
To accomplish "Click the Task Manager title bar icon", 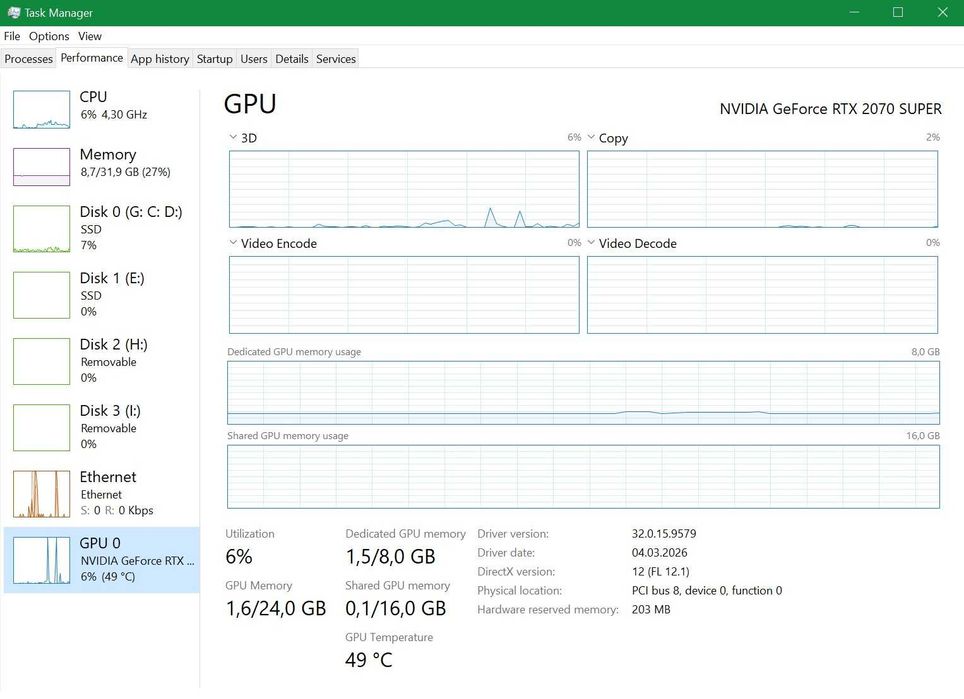I will [x=13, y=13].
